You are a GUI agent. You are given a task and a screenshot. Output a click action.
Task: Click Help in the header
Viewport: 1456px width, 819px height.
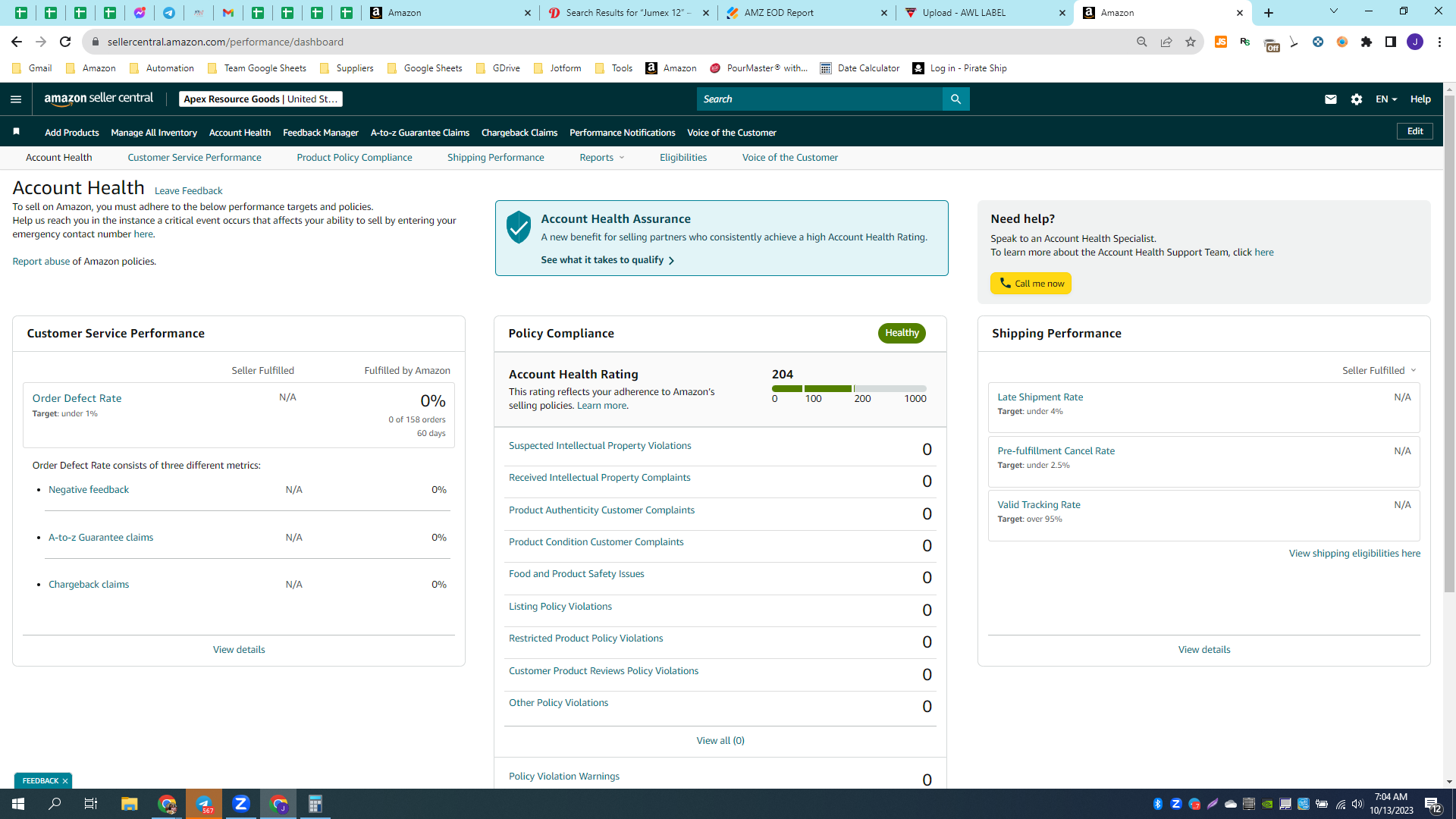click(x=1420, y=99)
